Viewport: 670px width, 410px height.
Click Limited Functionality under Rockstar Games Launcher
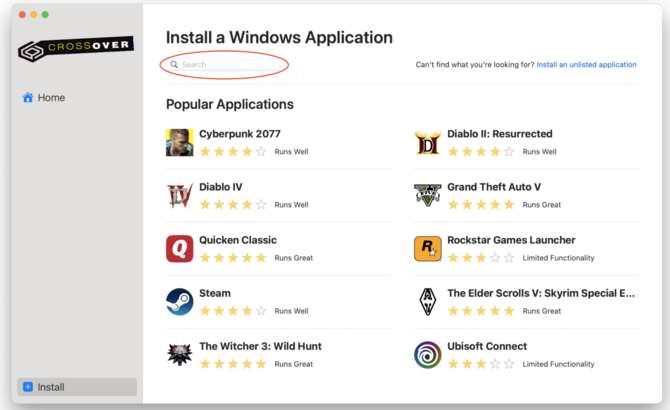(558, 258)
